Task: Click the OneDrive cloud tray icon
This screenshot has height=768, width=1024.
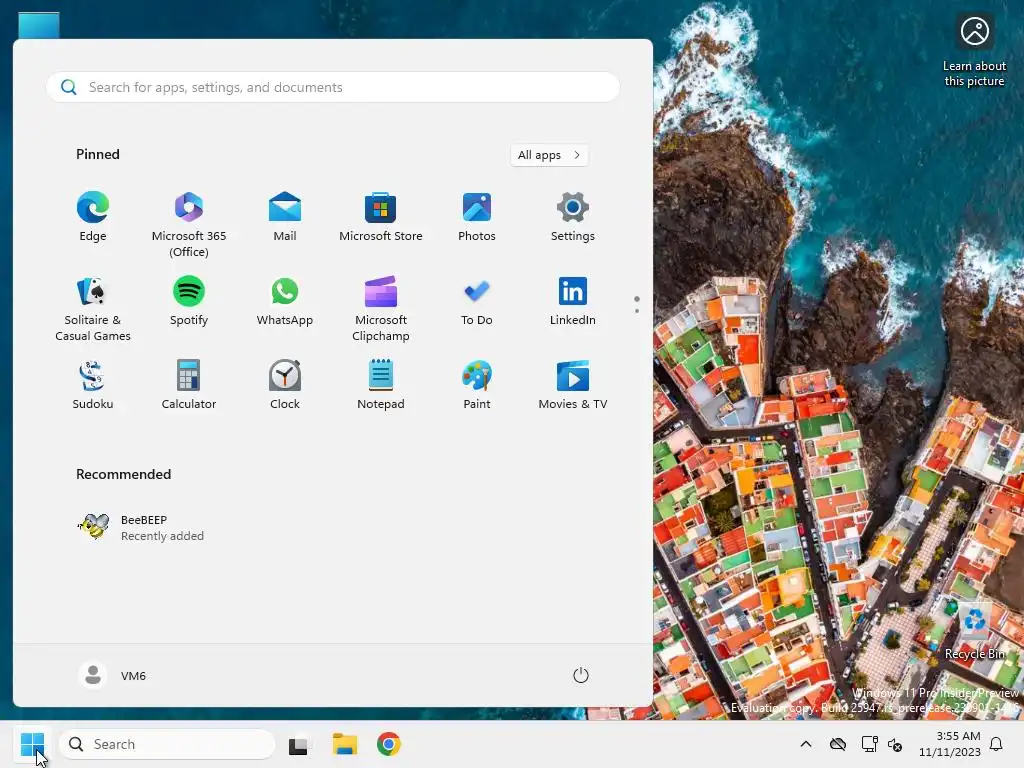Action: [838, 744]
